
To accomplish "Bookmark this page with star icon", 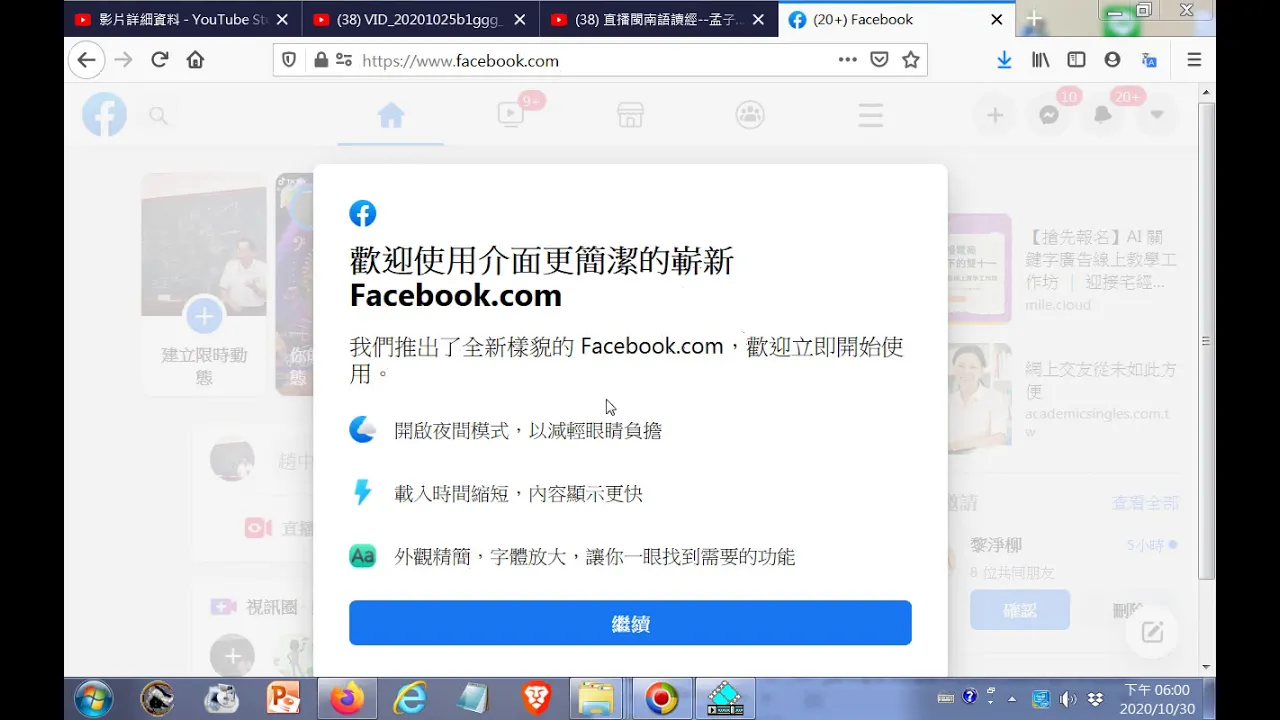I will 911,60.
